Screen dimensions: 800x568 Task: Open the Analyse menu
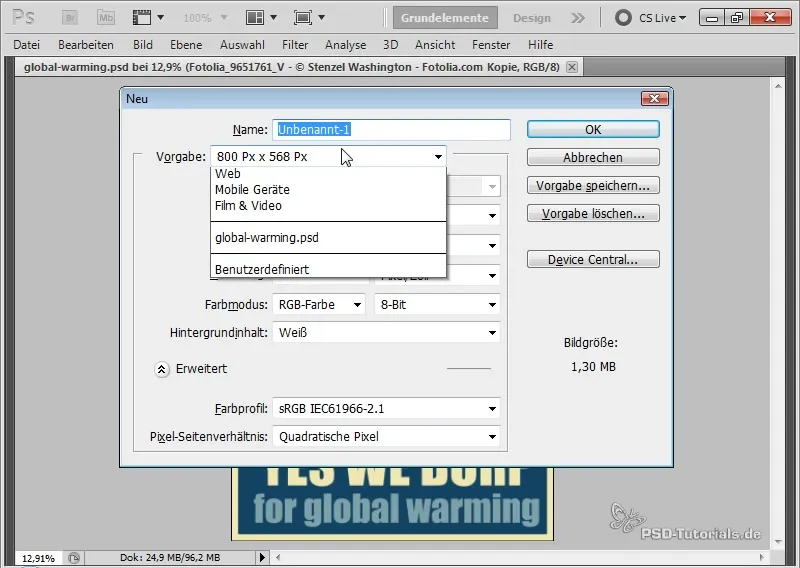coord(345,45)
